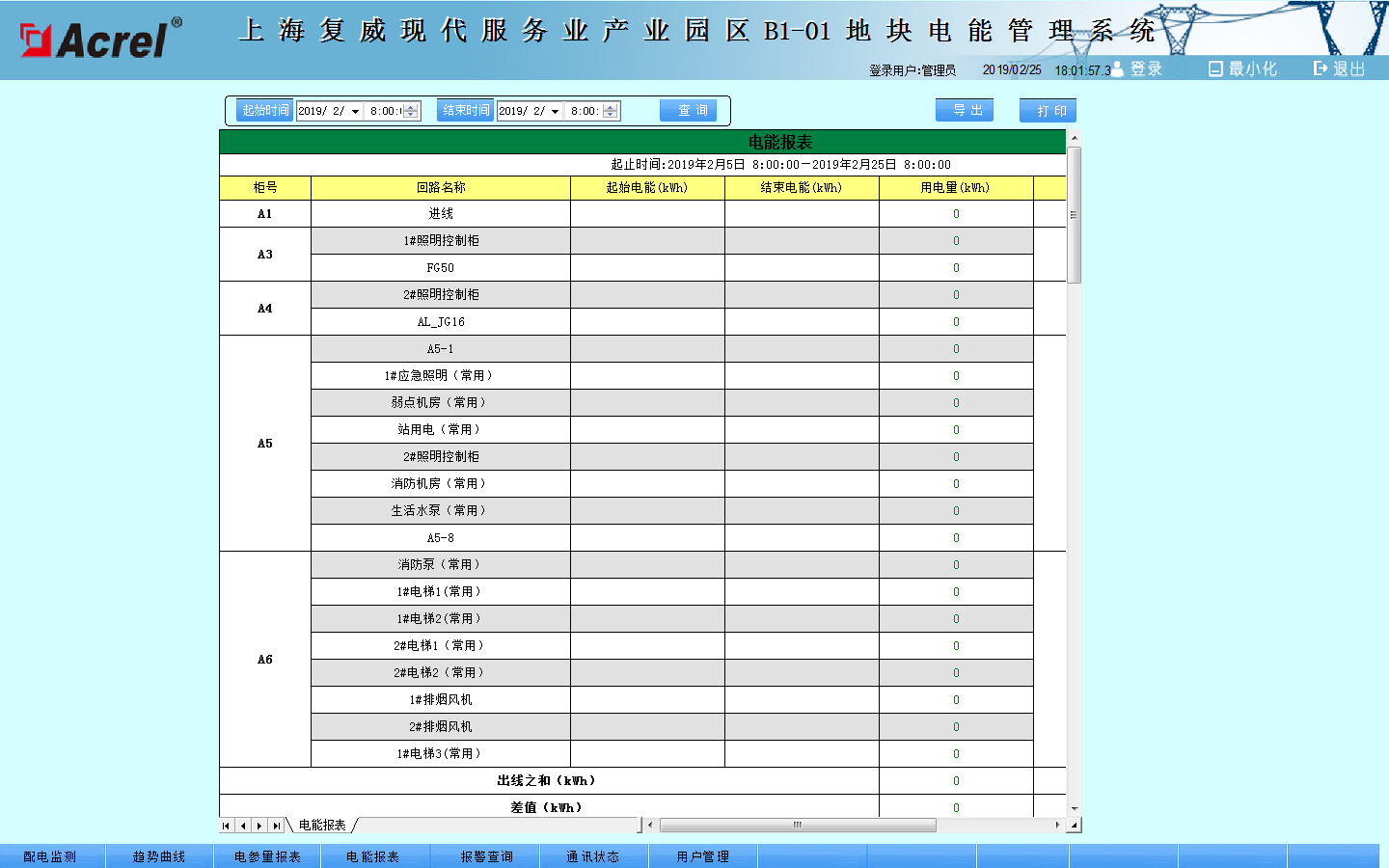This screenshot has width=1389, height=868.
Task: Select cabinet cell A5
Action: point(265,444)
